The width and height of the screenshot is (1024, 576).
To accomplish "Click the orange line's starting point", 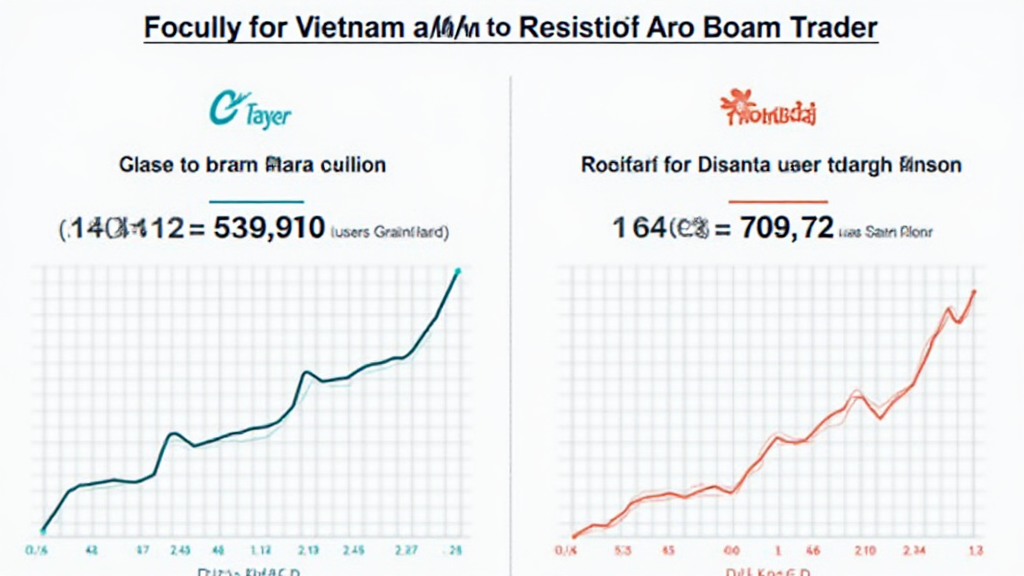I will (x=574, y=536).
